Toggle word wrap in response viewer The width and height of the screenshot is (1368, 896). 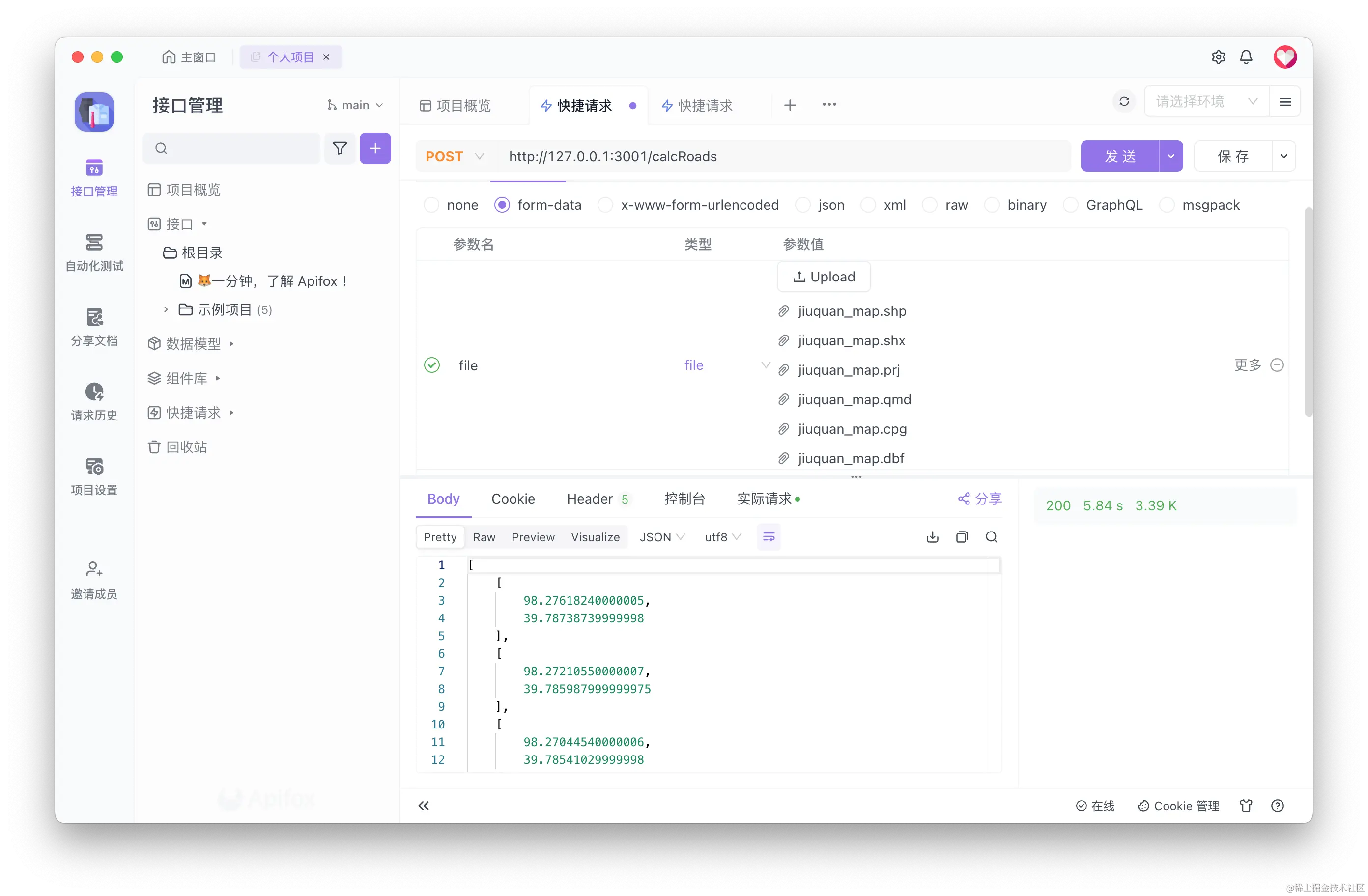tap(769, 537)
